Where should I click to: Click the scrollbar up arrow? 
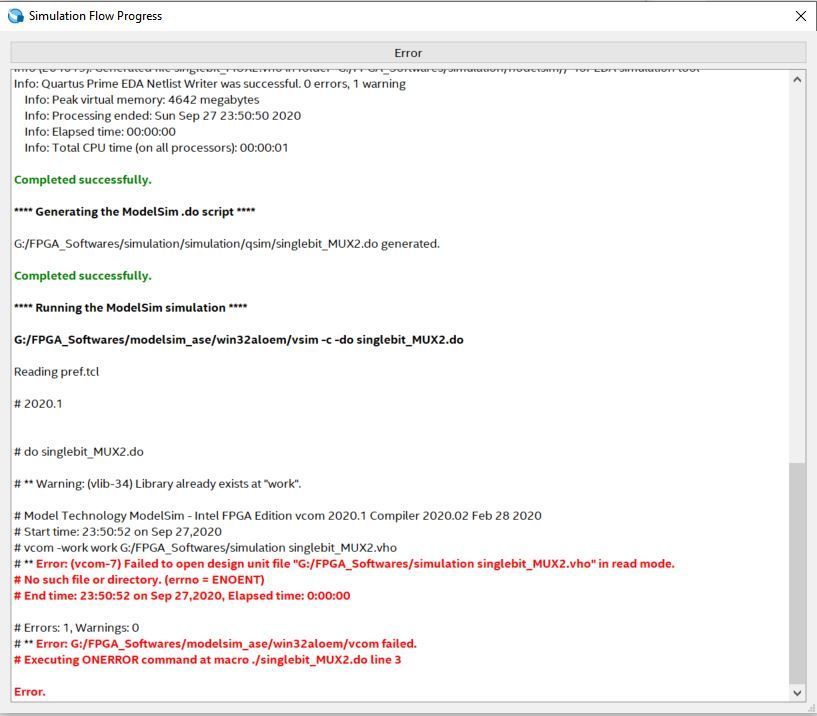click(797, 80)
